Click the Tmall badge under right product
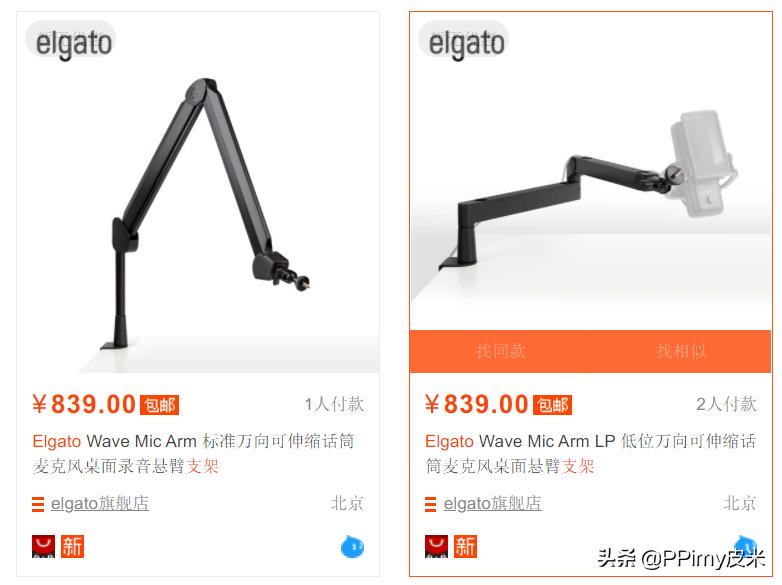 (436, 547)
